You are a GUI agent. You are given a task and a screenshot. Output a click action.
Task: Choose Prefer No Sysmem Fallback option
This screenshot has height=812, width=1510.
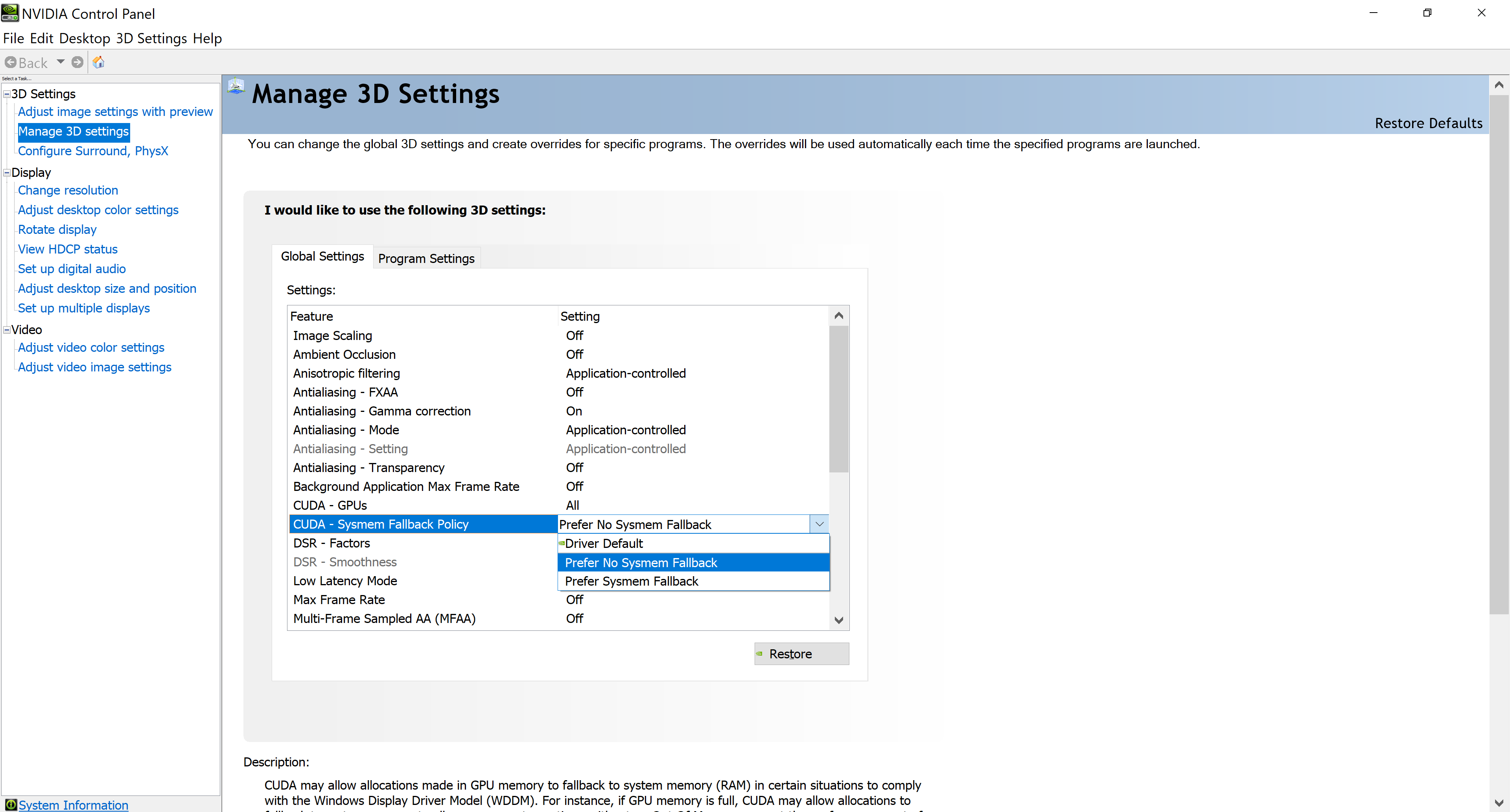(x=693, y=562)
